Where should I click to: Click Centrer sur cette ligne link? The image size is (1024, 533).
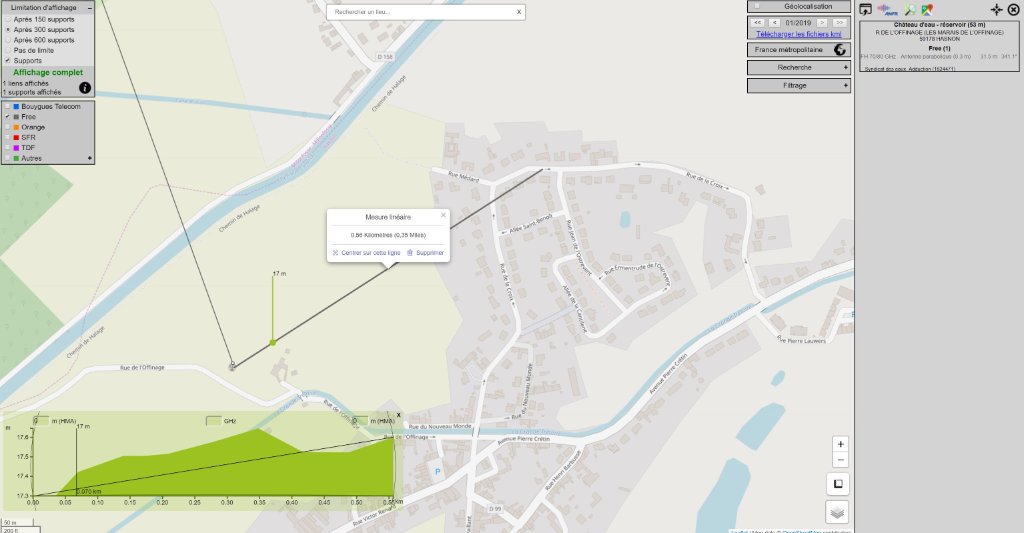click(366, 253)
